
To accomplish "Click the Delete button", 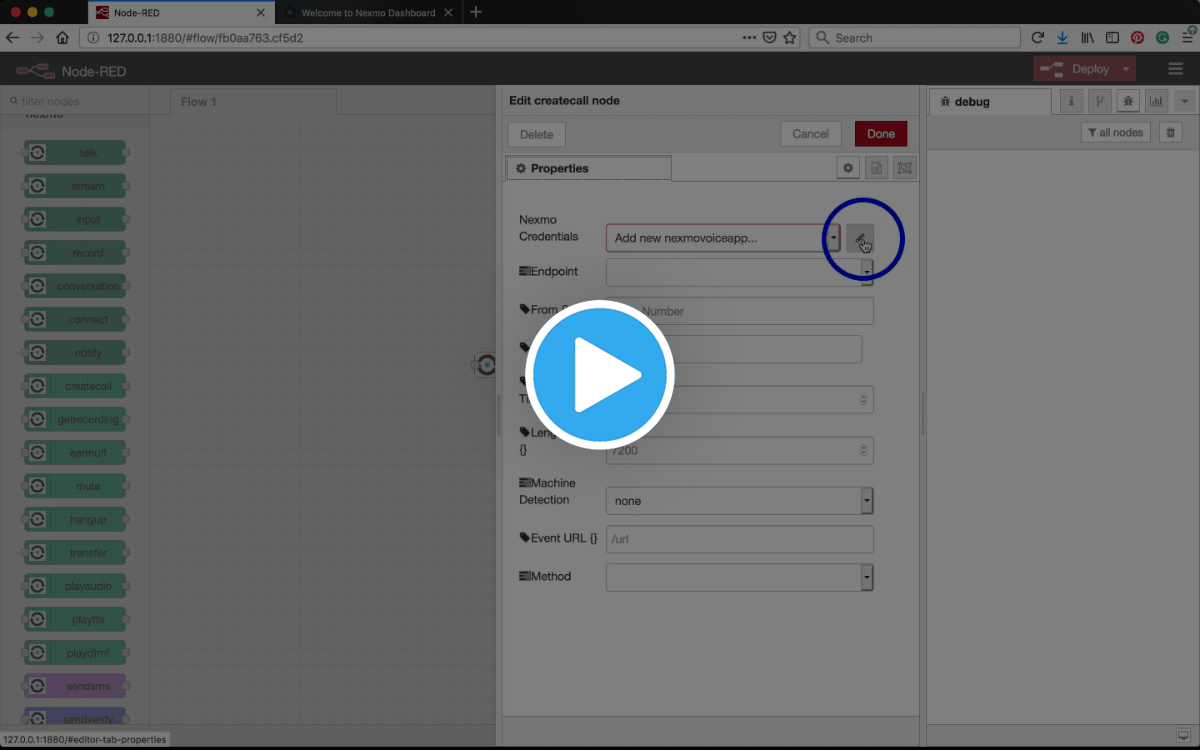I will pyautogui.click(x=536, y=135).
